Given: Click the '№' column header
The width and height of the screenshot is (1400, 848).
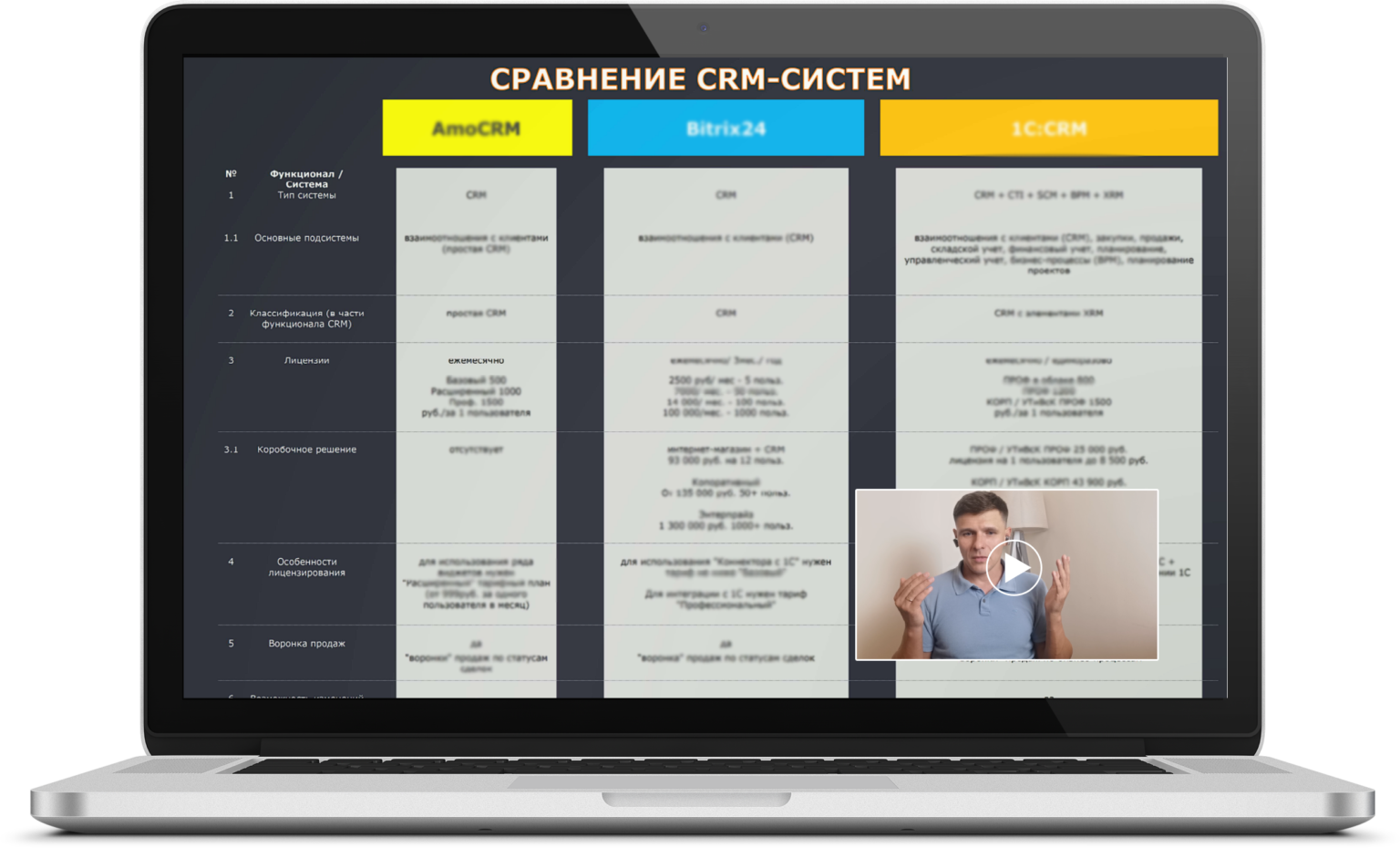Looking at the screenshot, I should click(231, 173).
